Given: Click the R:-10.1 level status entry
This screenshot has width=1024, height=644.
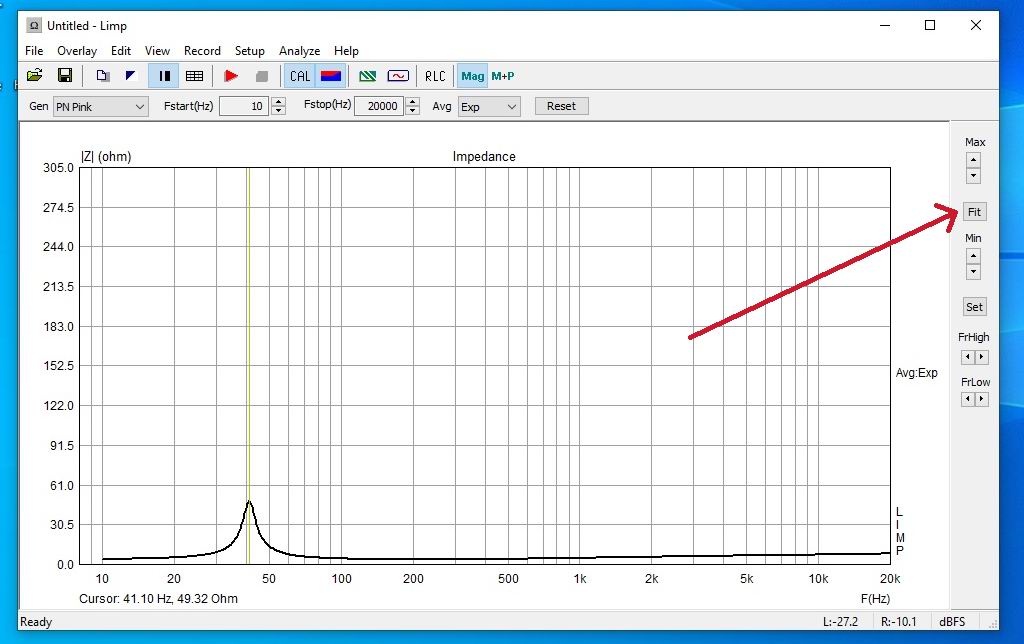Looking at the screenshot, I should pyautogui.click(x=899, y=622).
